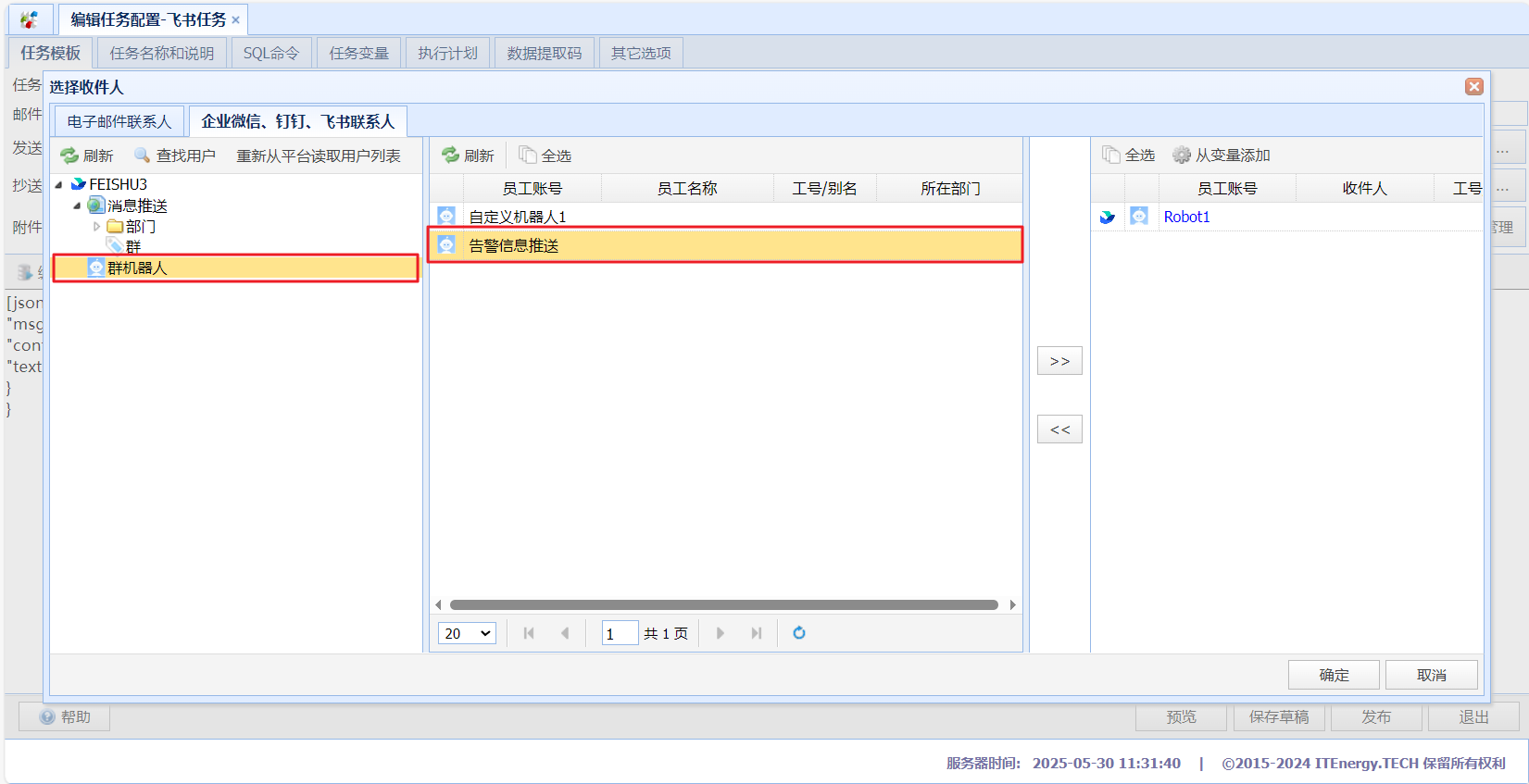1529x784 pixels.
Task: Click the horizontal scrollbar in employee list
Action: (723, 605)
